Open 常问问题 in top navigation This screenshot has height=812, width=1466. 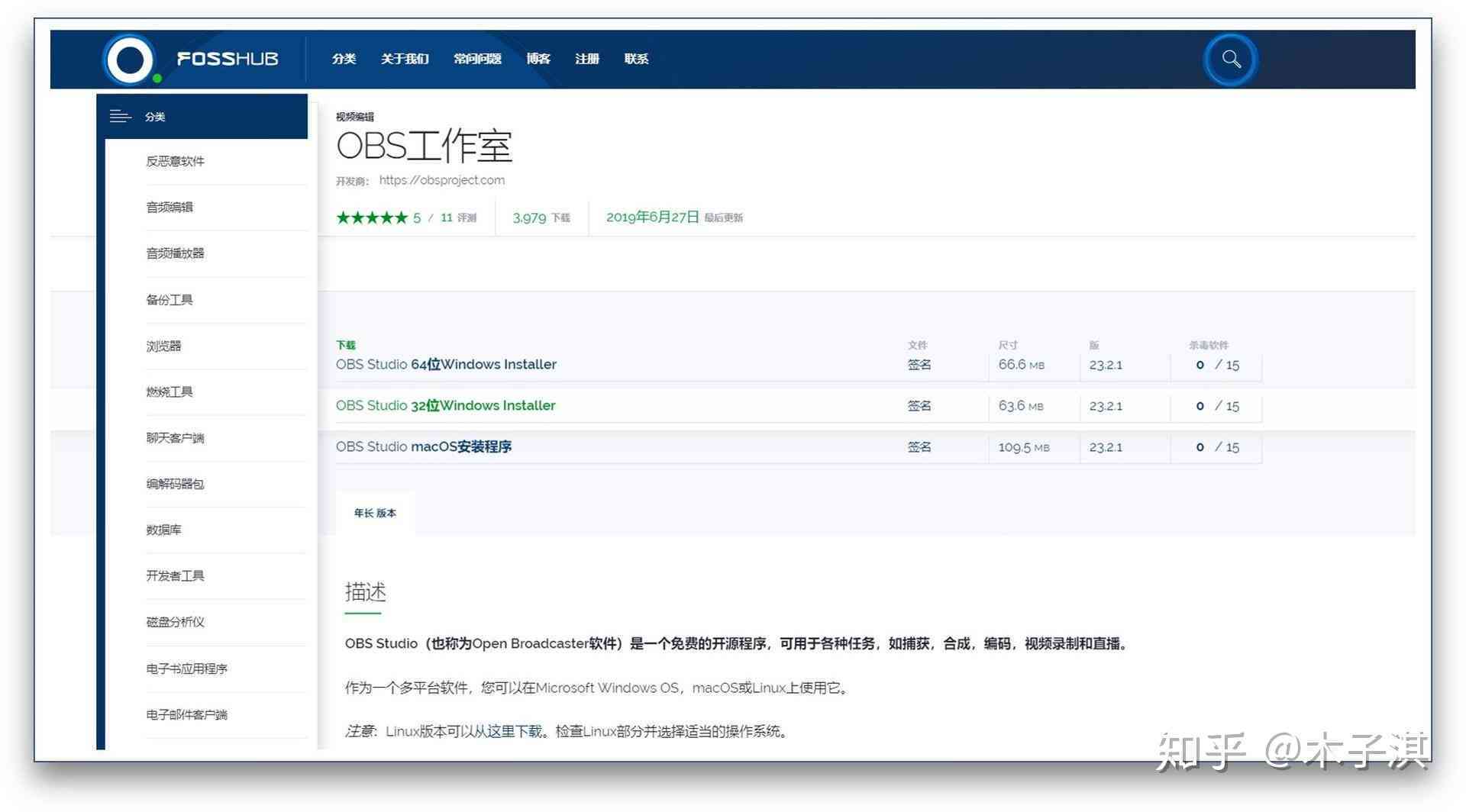point(477,59)
